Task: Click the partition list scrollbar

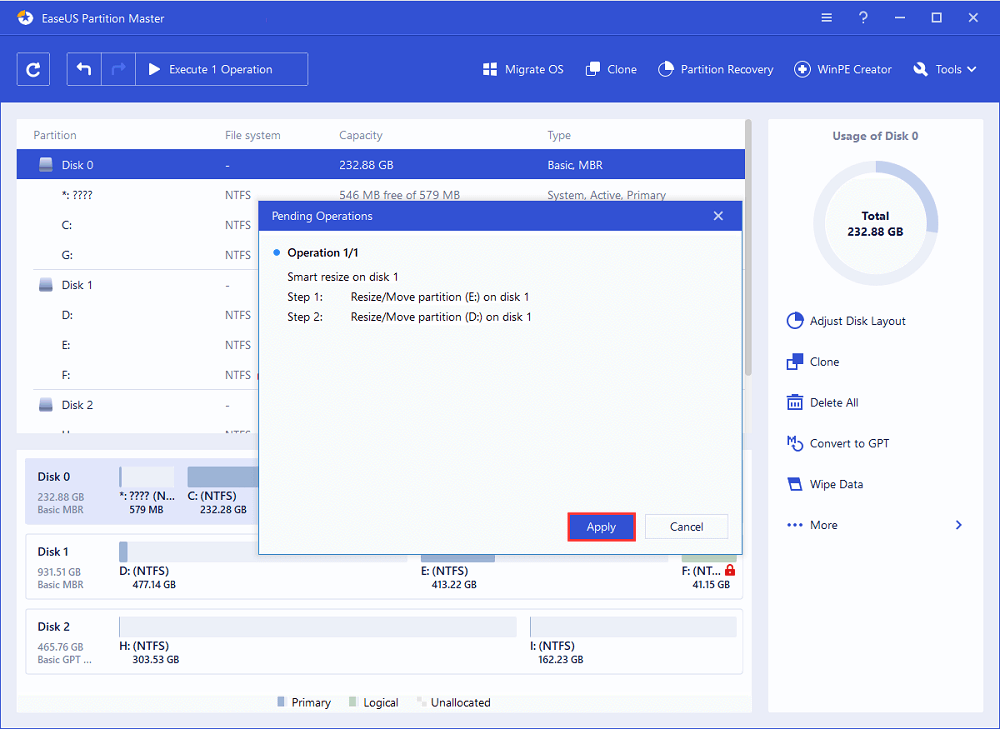Action: pyautogui.click(x=748, y=247)
